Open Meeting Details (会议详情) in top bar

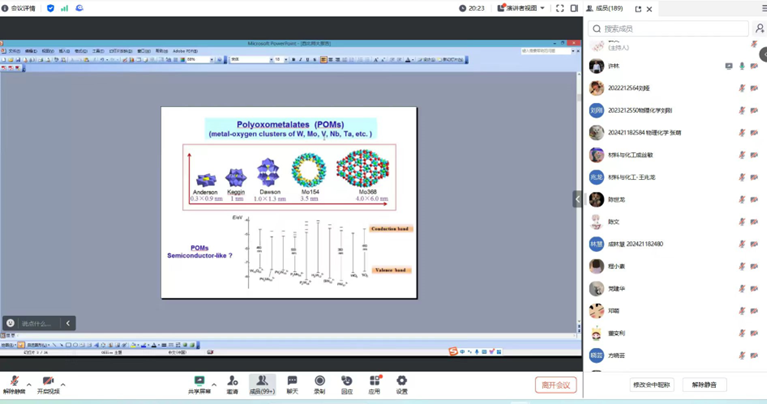click(20, 8)
